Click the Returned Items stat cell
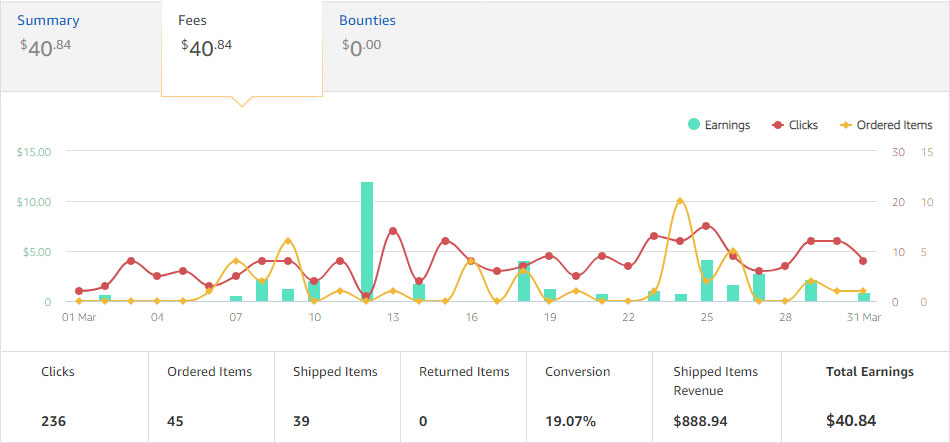 pyautogui.click(x=464, y=396)
